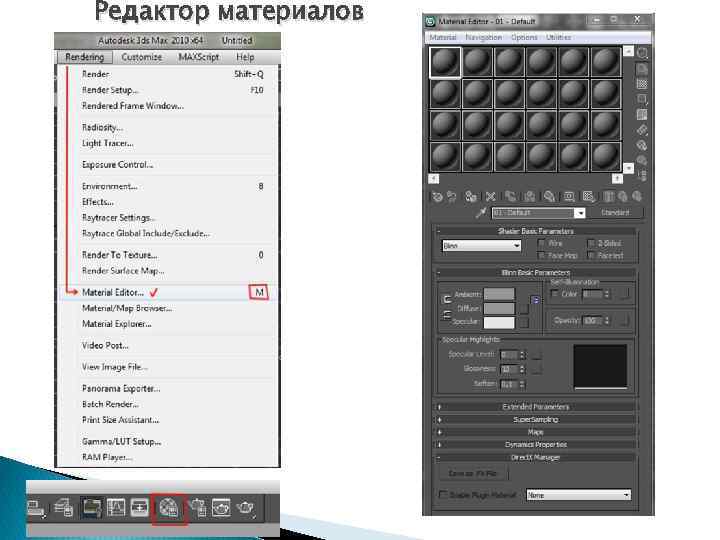
Task: Click the Go Forward to Sibling icon
Action: (x=637, y=197)
